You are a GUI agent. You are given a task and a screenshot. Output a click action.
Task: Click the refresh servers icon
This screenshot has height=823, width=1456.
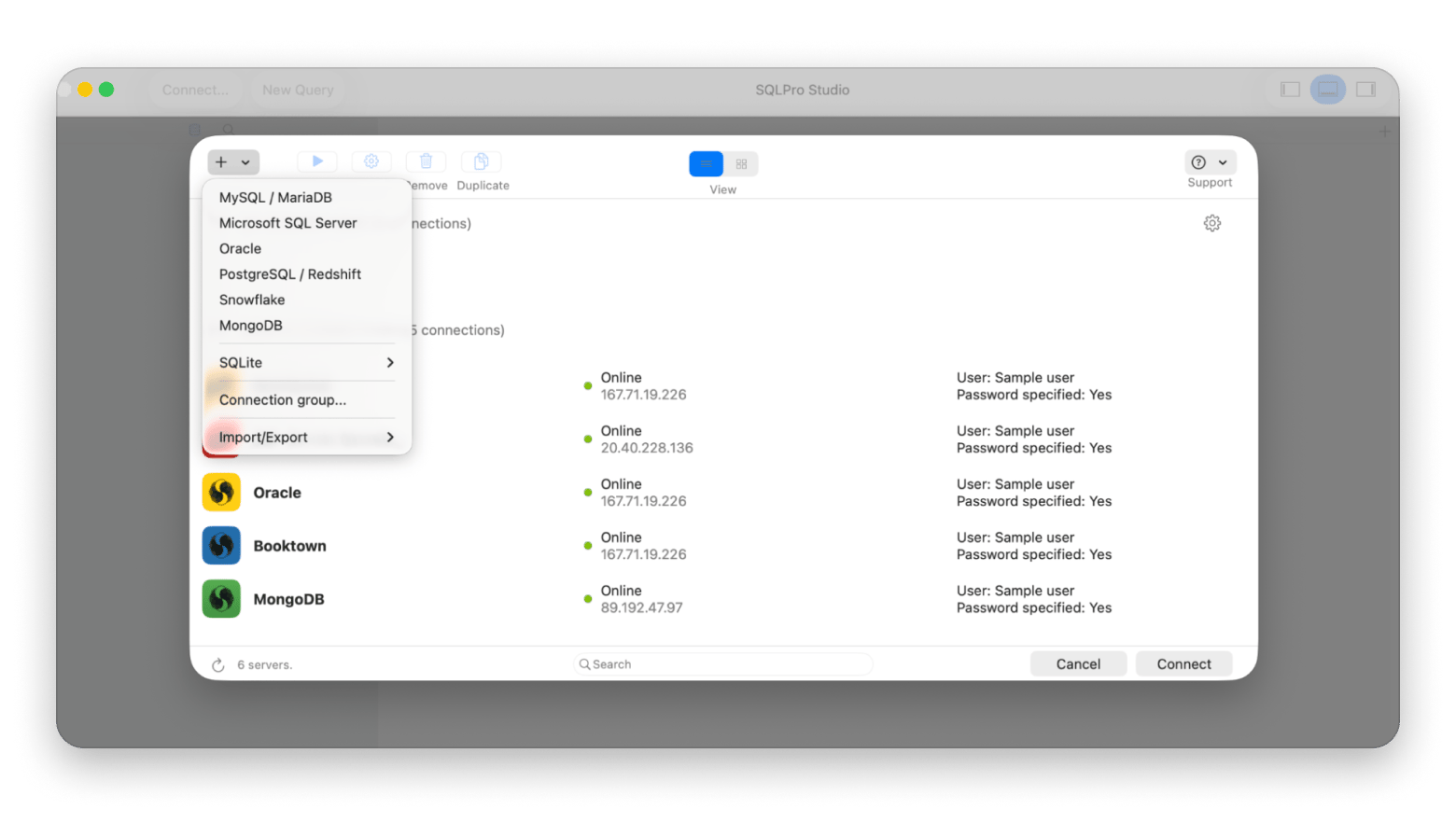click(218, 665)
